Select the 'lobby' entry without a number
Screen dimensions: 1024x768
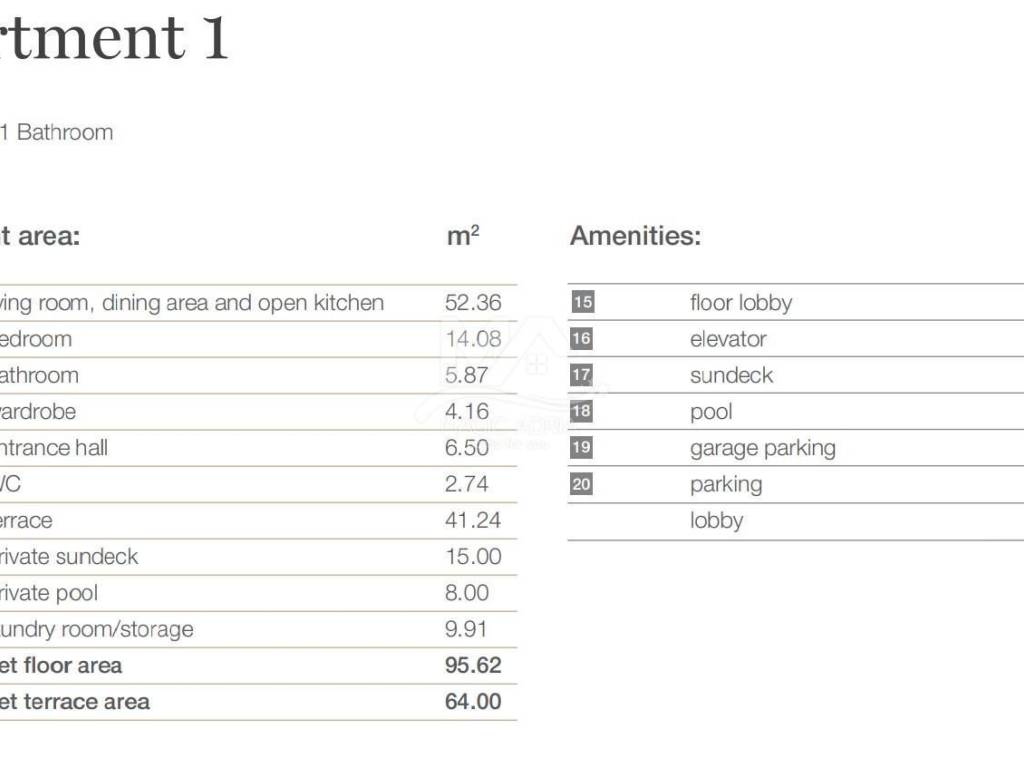716,521
